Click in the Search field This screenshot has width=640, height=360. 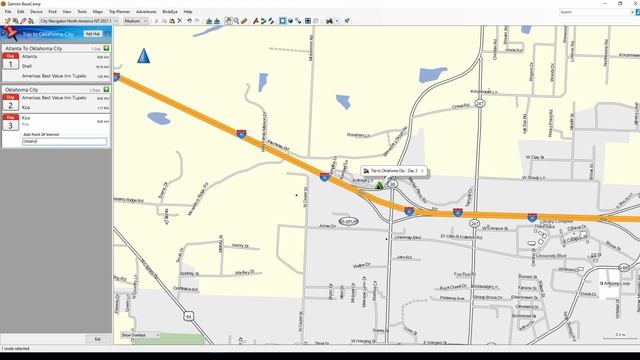(x=596, y=12)
